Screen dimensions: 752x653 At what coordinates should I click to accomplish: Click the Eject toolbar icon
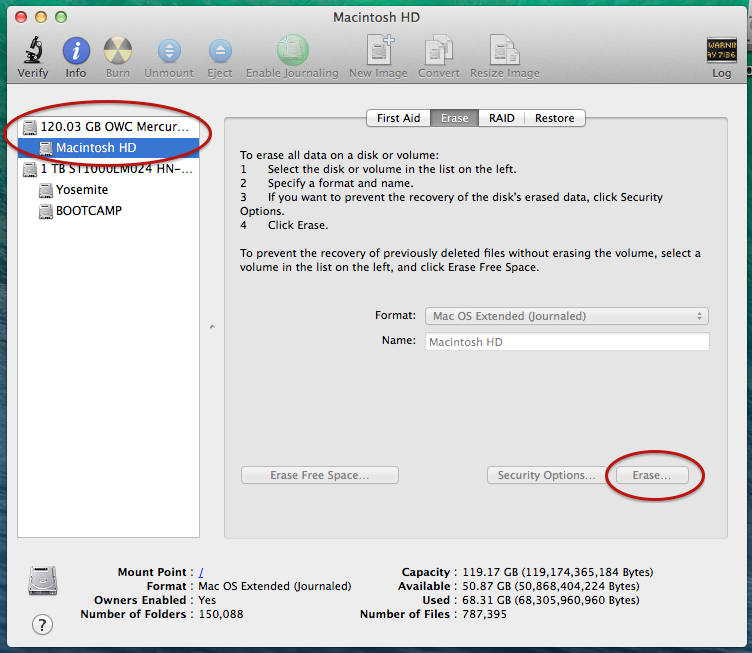click(220, 50)
